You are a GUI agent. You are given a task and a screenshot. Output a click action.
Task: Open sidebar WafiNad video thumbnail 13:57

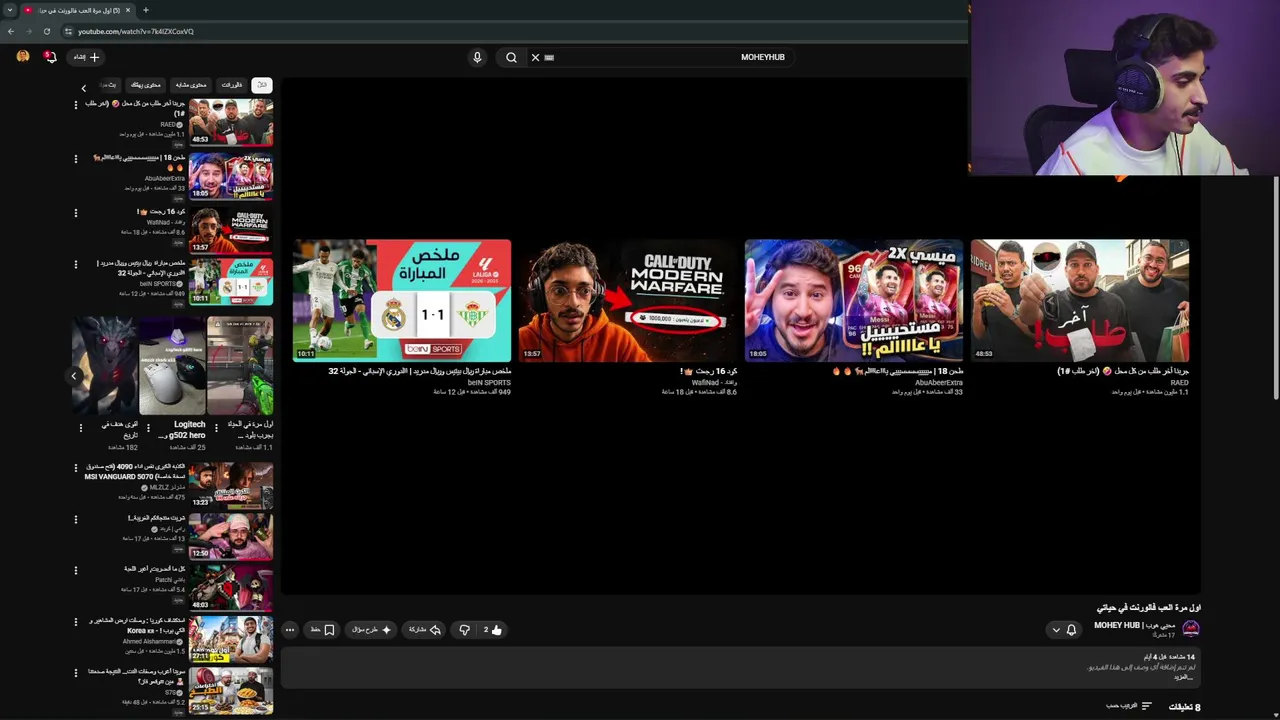231,229
